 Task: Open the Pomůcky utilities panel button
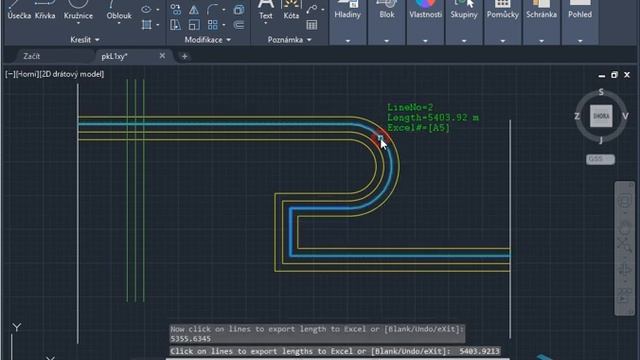502,10
